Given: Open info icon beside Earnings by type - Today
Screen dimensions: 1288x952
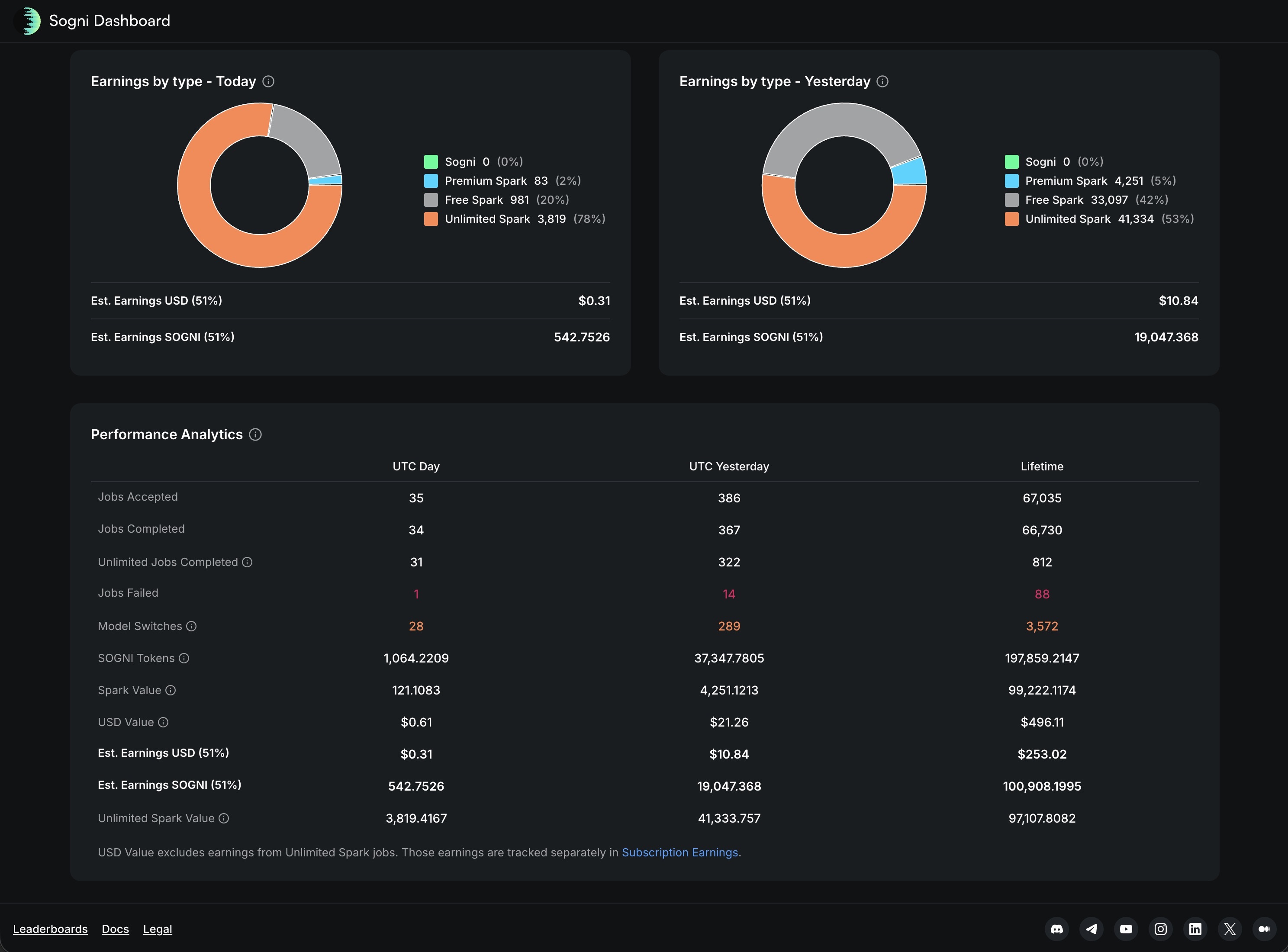Looking at the screenshot, I should pos(268,81).
